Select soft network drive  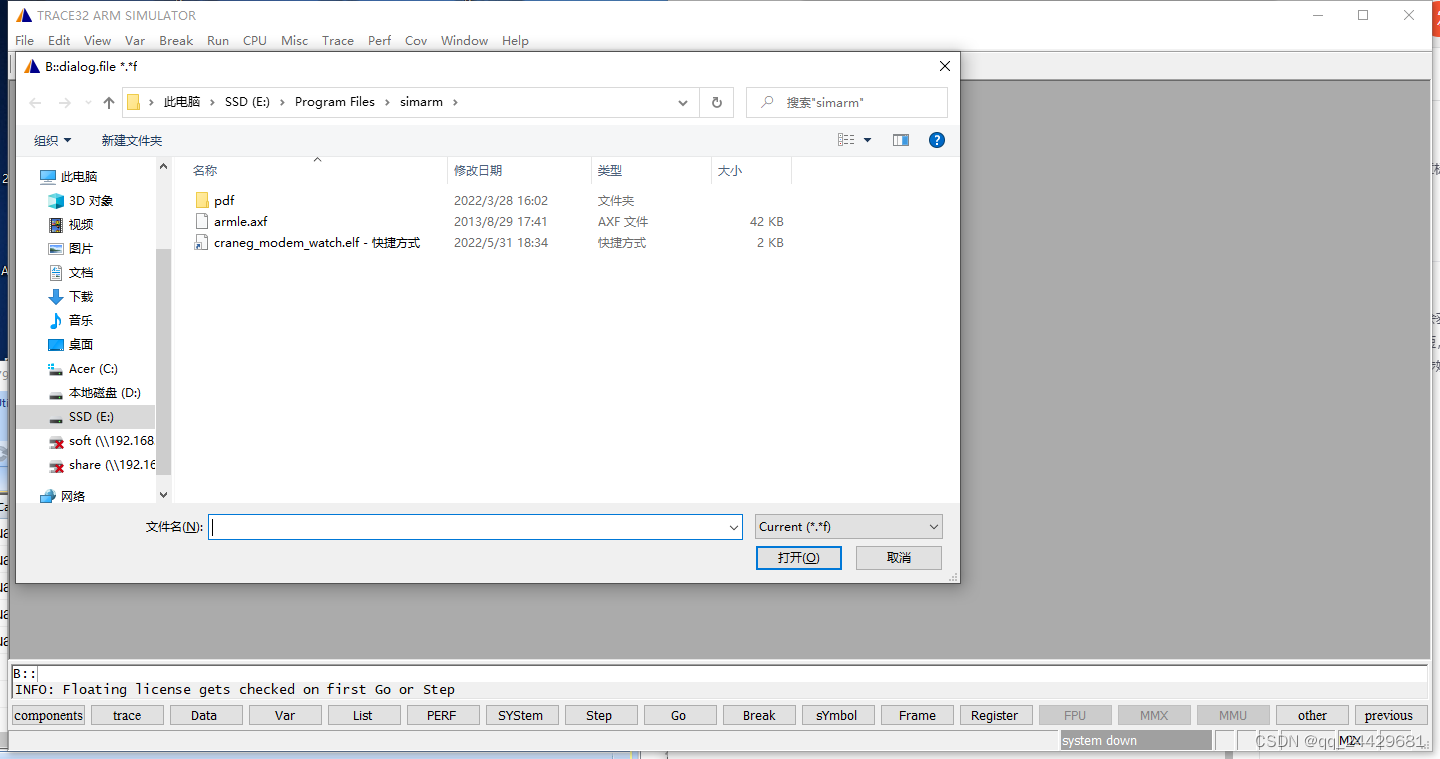(x=111, y=441)
